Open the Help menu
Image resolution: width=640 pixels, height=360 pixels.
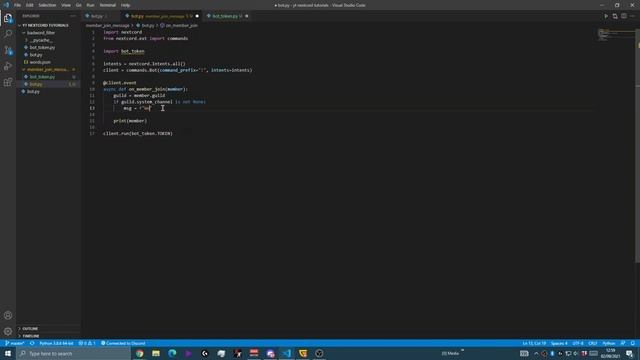click(x=125, y=5)
